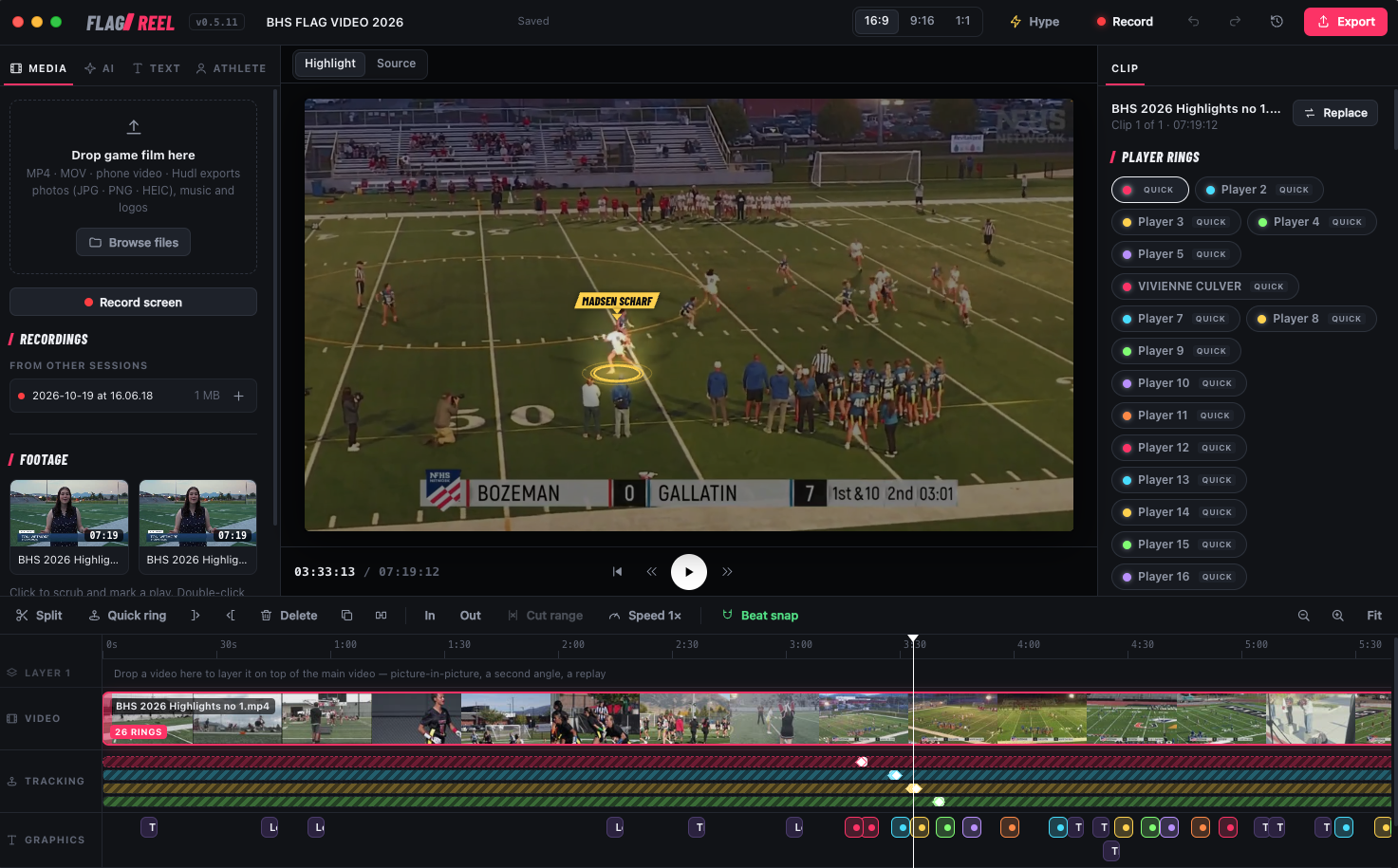The width and height of the screenshot is (1398, 868).
Task: Select the VIVIENNE CULVER player ring chip
Action: (1205, 286)
